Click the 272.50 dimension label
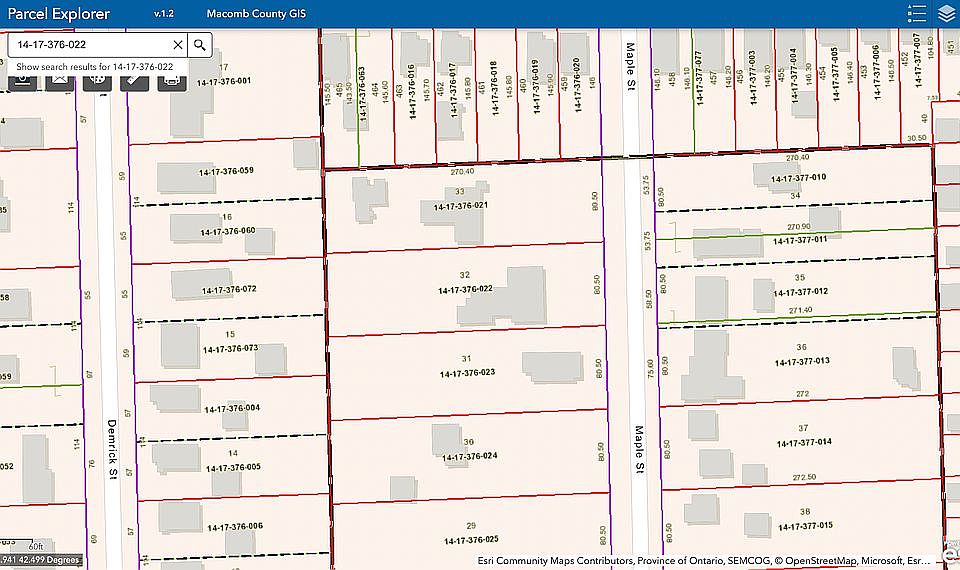The image size is (960, 570). click(804, 478)
